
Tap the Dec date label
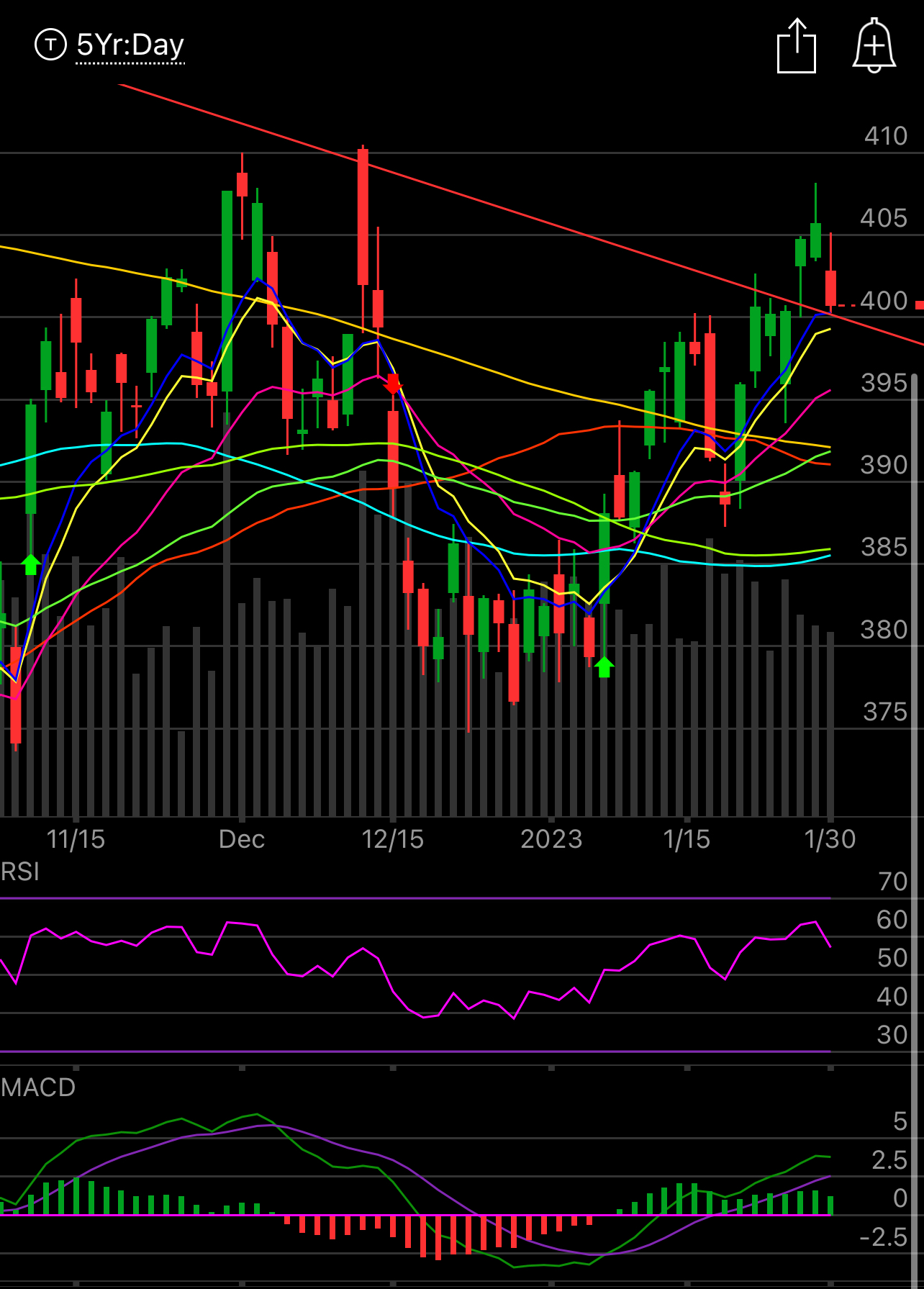point(242,838)
